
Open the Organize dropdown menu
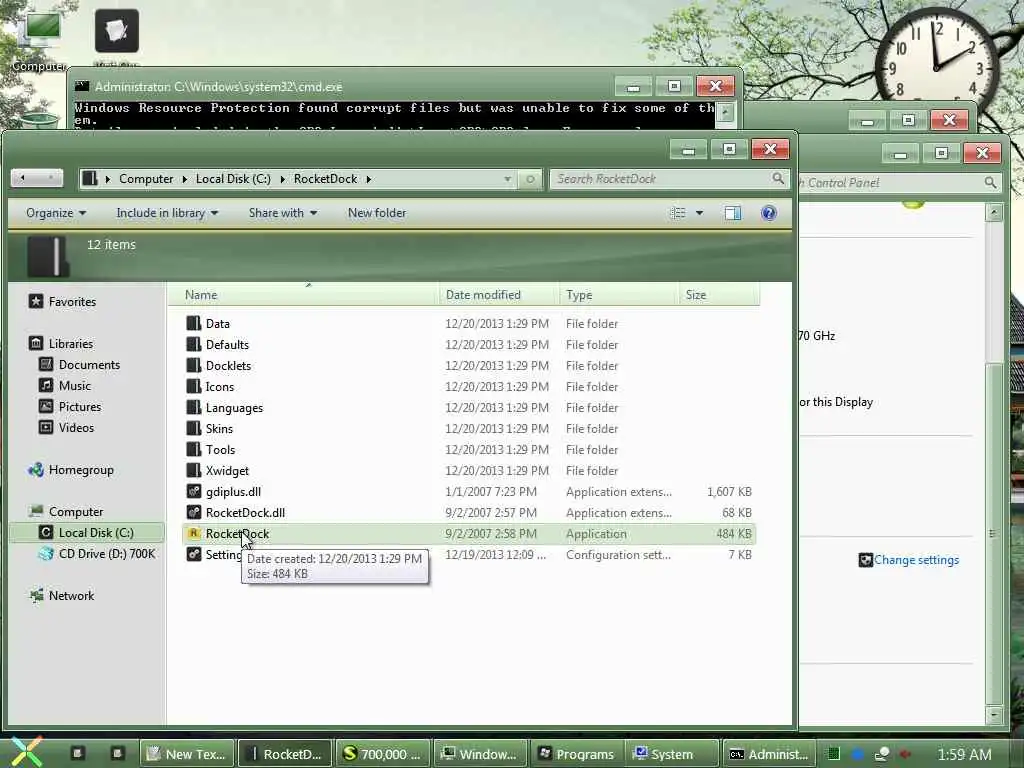coord(56,213)
